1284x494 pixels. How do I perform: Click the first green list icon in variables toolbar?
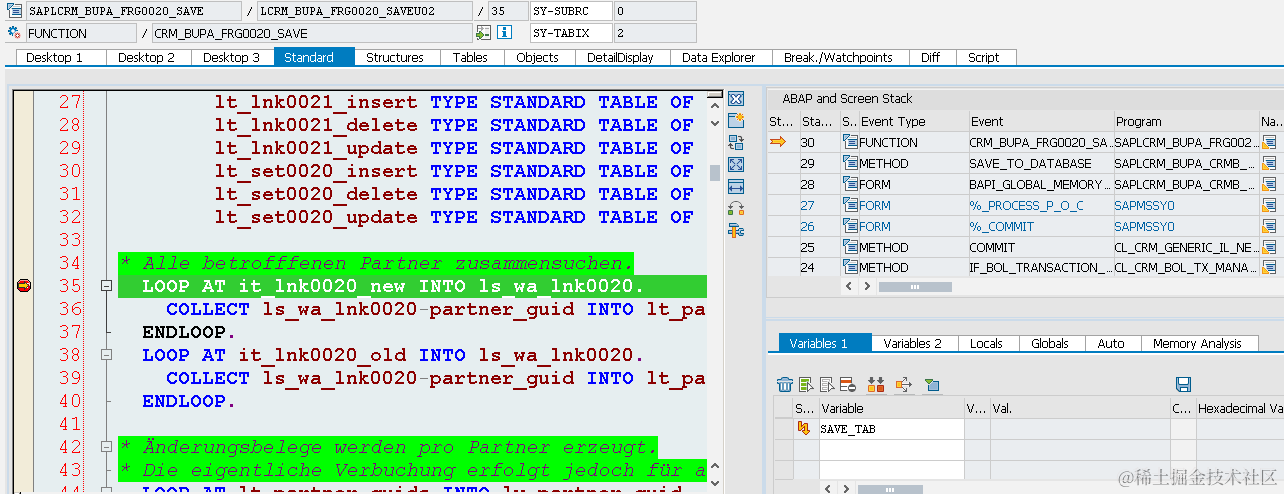pyautogui.click(x=806, y=385)
